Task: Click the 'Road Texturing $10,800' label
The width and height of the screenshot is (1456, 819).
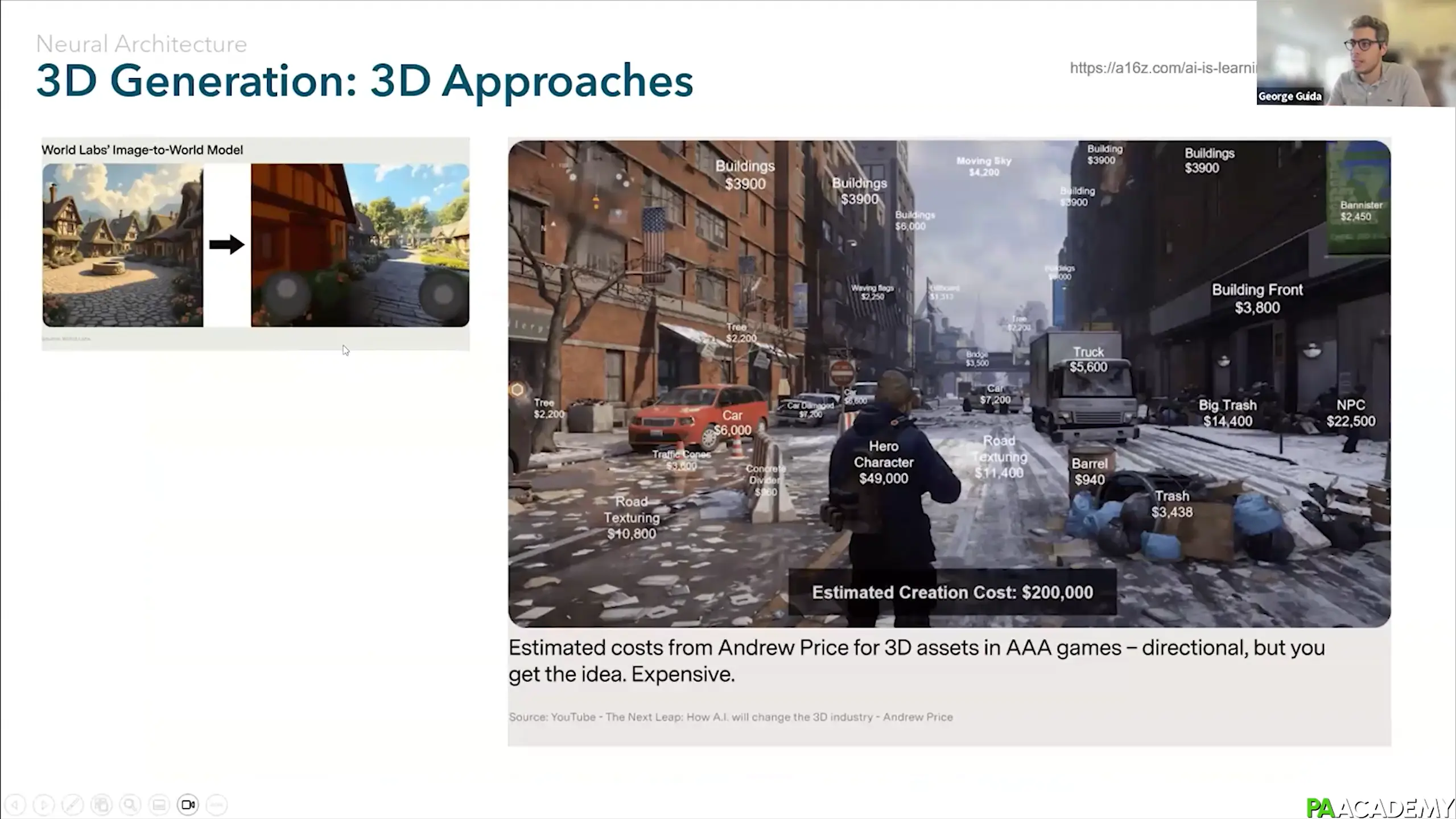Action: pos(632,517)
